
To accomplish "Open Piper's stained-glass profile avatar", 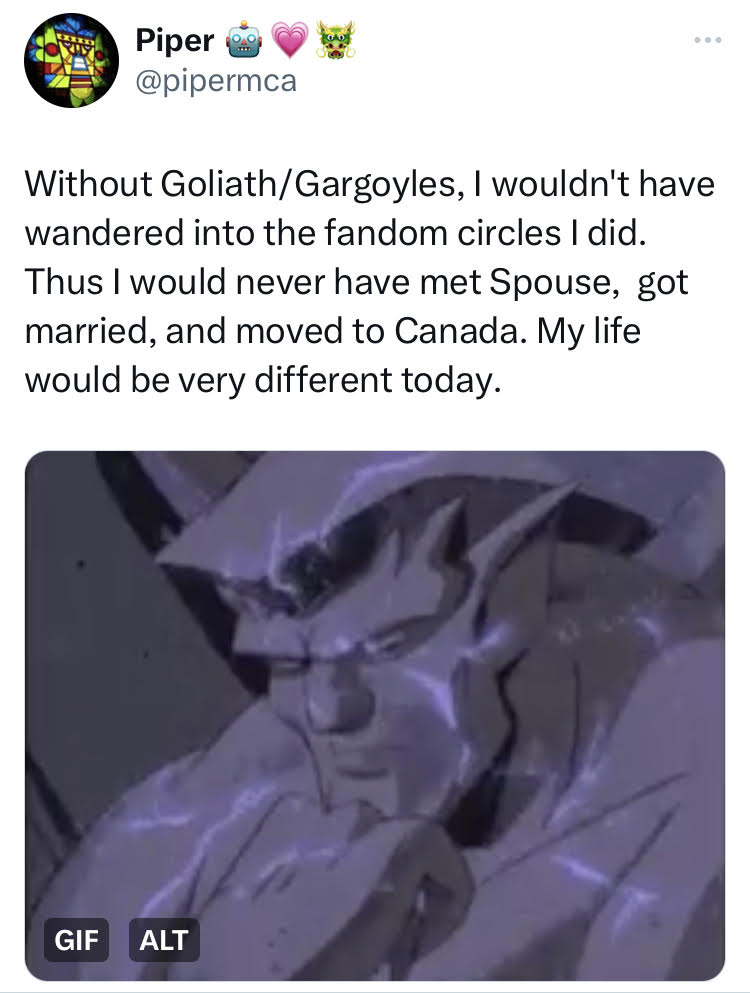I will click(71, 60).
